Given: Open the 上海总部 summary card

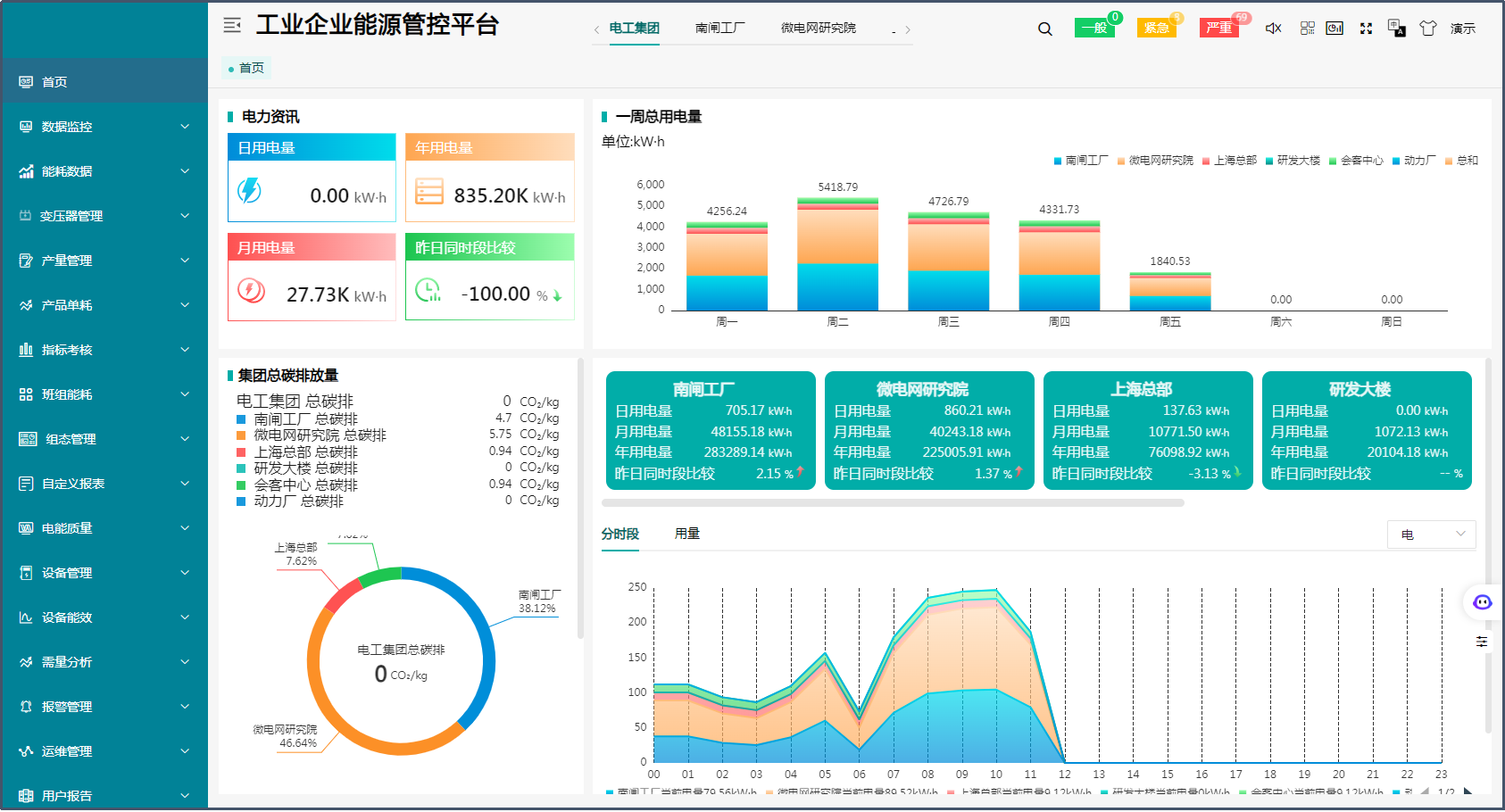Looking at the screenshot, I should point(1148,431).
